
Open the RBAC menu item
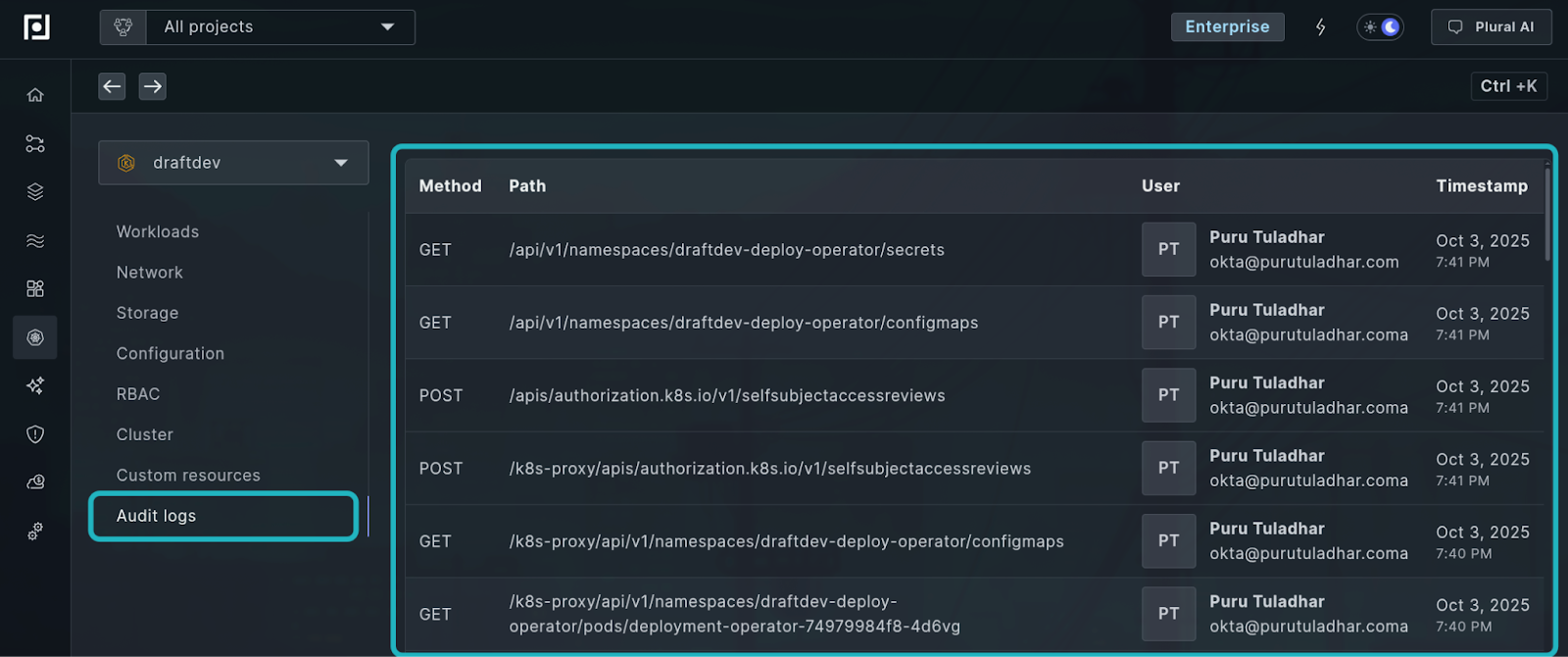click(x=138, y=394)
